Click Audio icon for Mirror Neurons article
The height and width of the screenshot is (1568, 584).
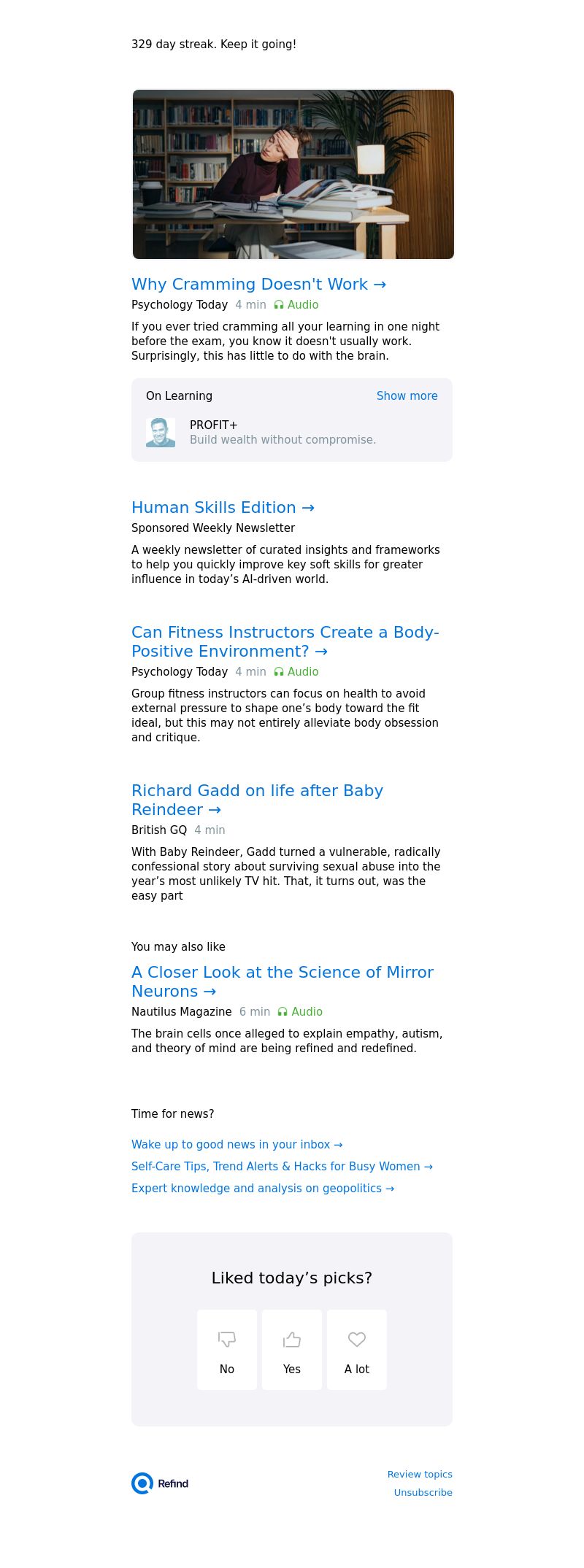(x=283, y=1012)
